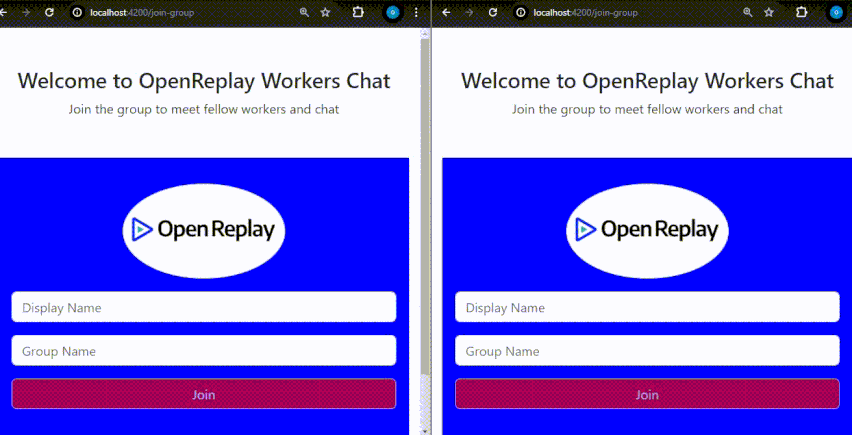Image resolution: width=852 pixels, height=435 pixels.
Task: Go forward in the left browser window
Action: point(26,12)
